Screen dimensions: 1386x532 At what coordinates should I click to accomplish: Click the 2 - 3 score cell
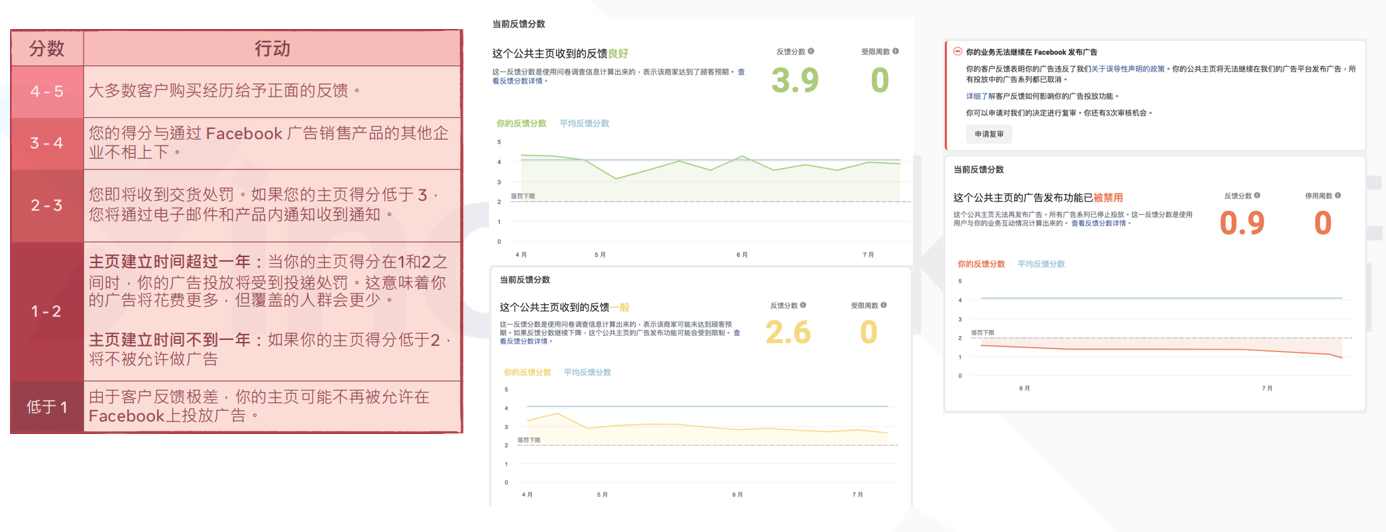tap(47, 205)
